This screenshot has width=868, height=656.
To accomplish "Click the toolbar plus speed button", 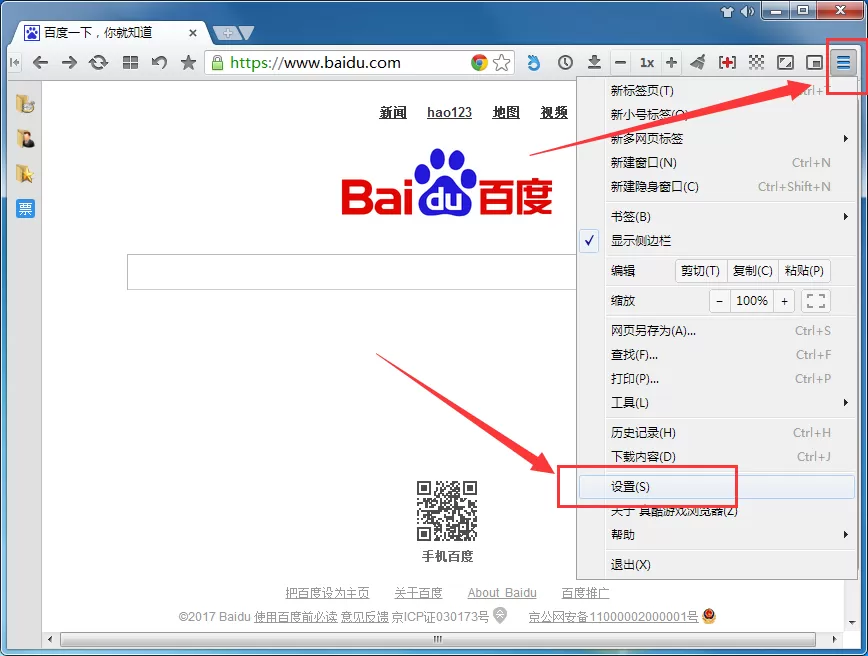I will point(671,63).
